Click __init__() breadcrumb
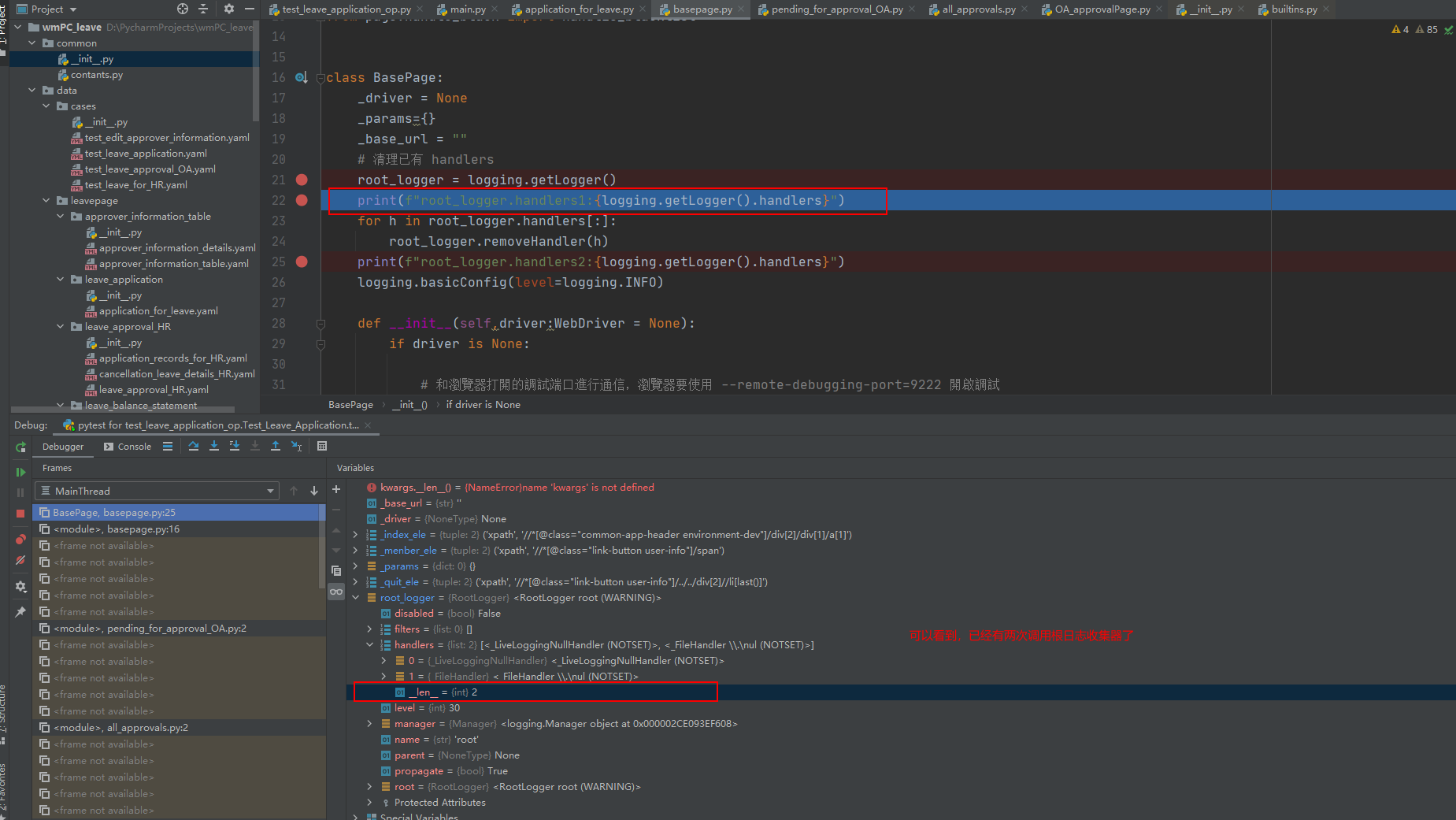Viewport: 1456px width, 820px height. pos(409,405)
